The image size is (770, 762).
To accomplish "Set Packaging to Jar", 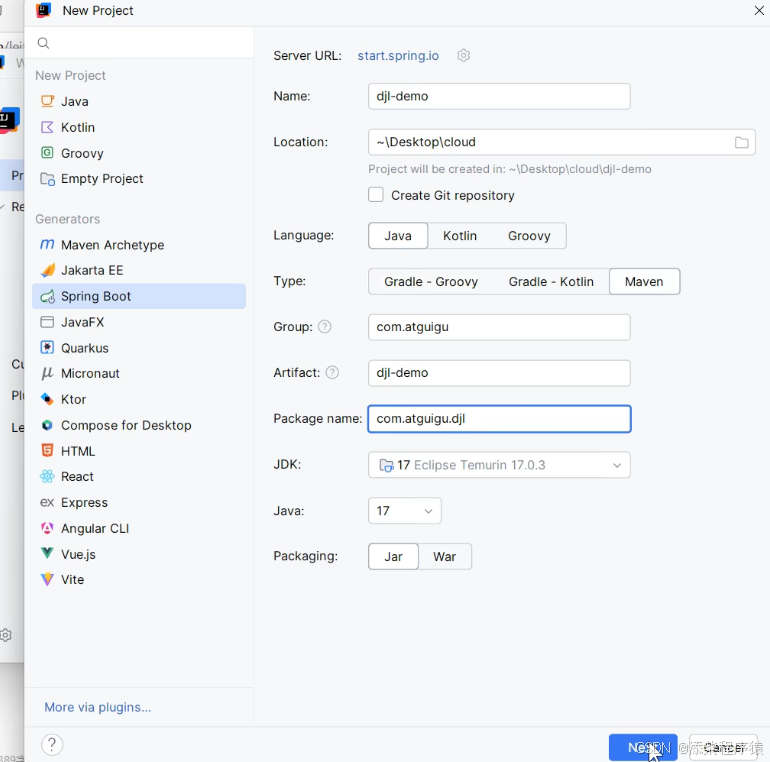I will tap(393, 556).
